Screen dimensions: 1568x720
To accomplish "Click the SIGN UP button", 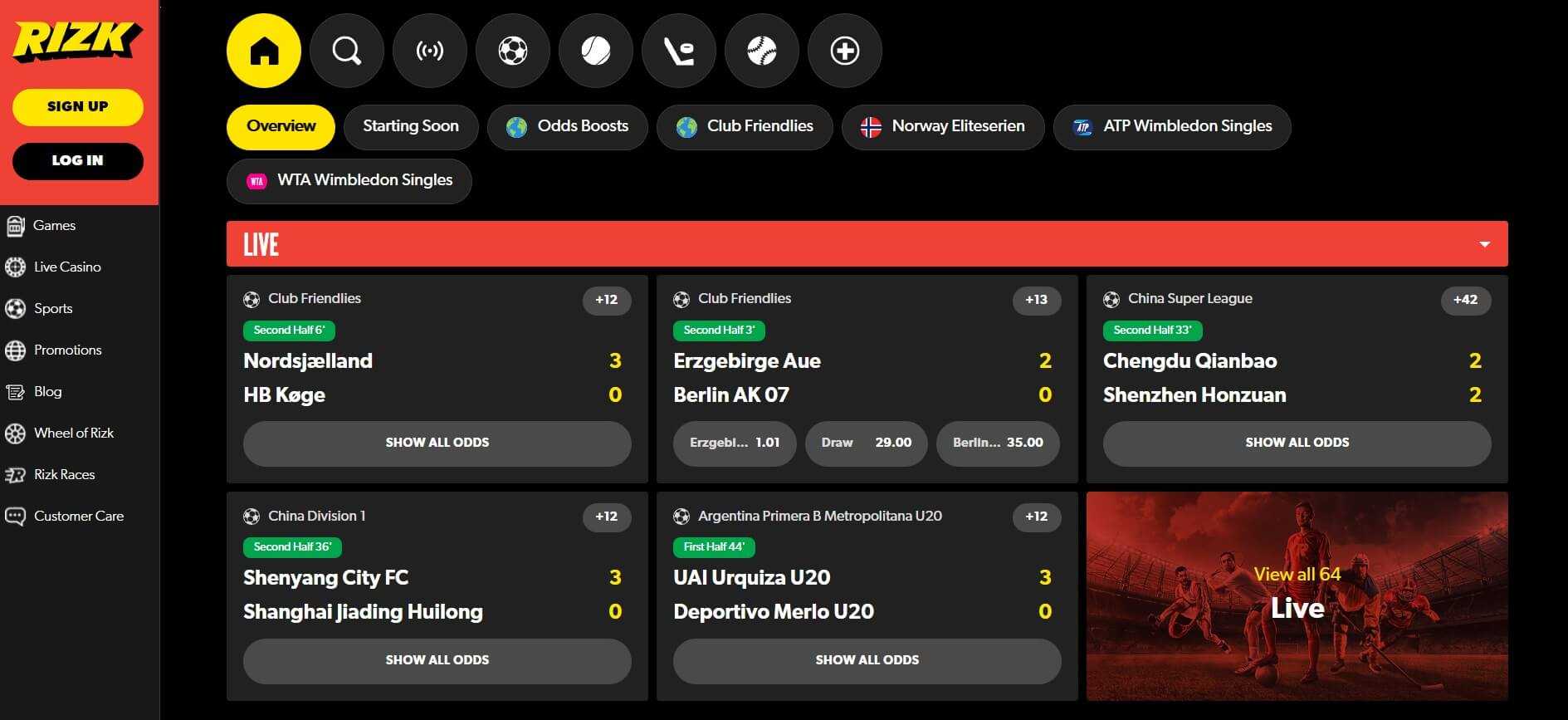I will click(78, 106).
